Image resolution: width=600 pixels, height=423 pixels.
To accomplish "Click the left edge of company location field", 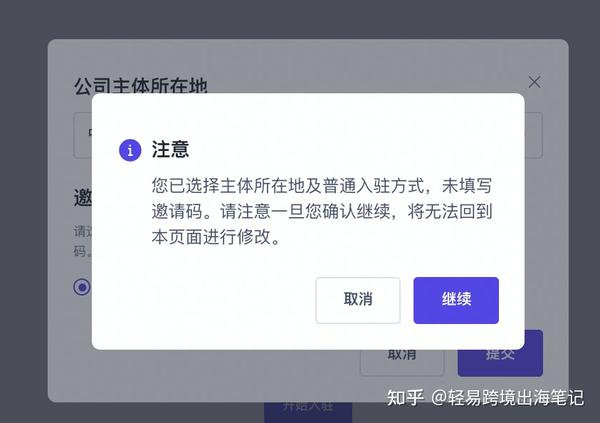I will click(x=82, y=135).
